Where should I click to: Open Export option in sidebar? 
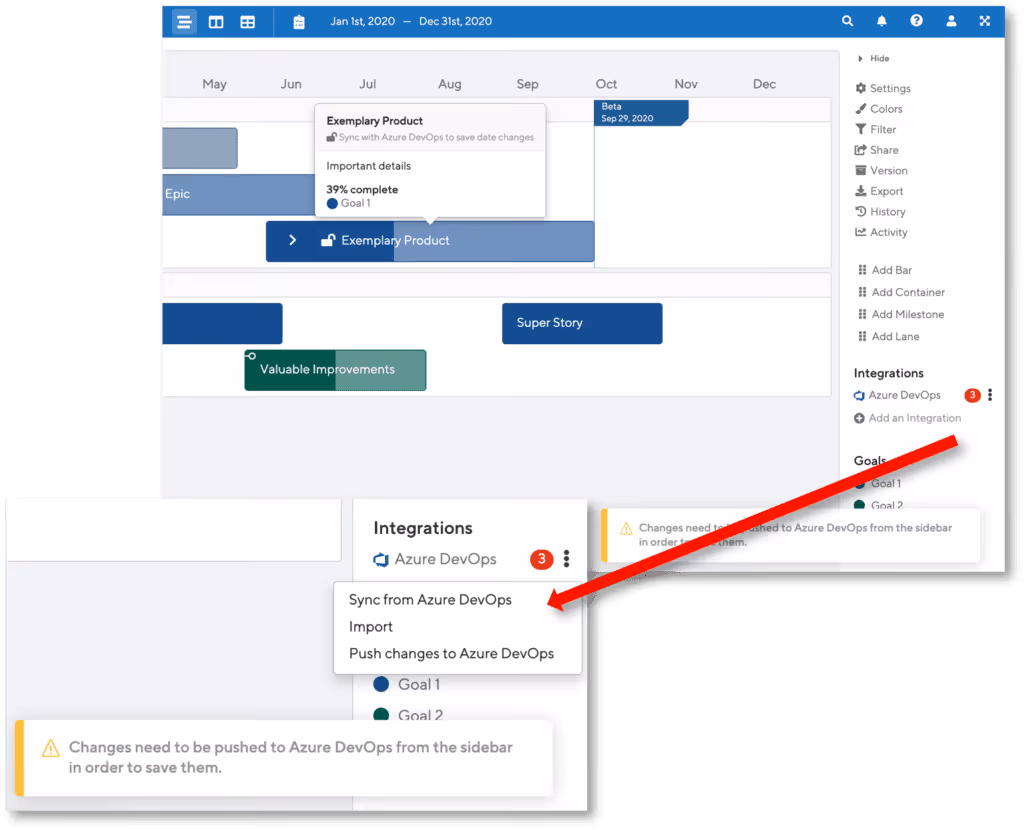[880, 191]
